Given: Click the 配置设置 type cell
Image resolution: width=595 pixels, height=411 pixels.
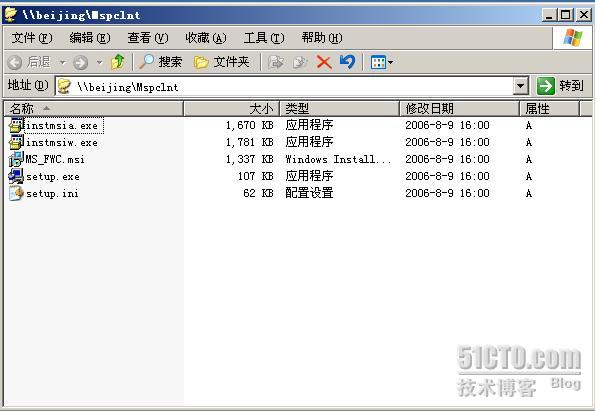Looking at the screenshot, I should click(309, 193).
